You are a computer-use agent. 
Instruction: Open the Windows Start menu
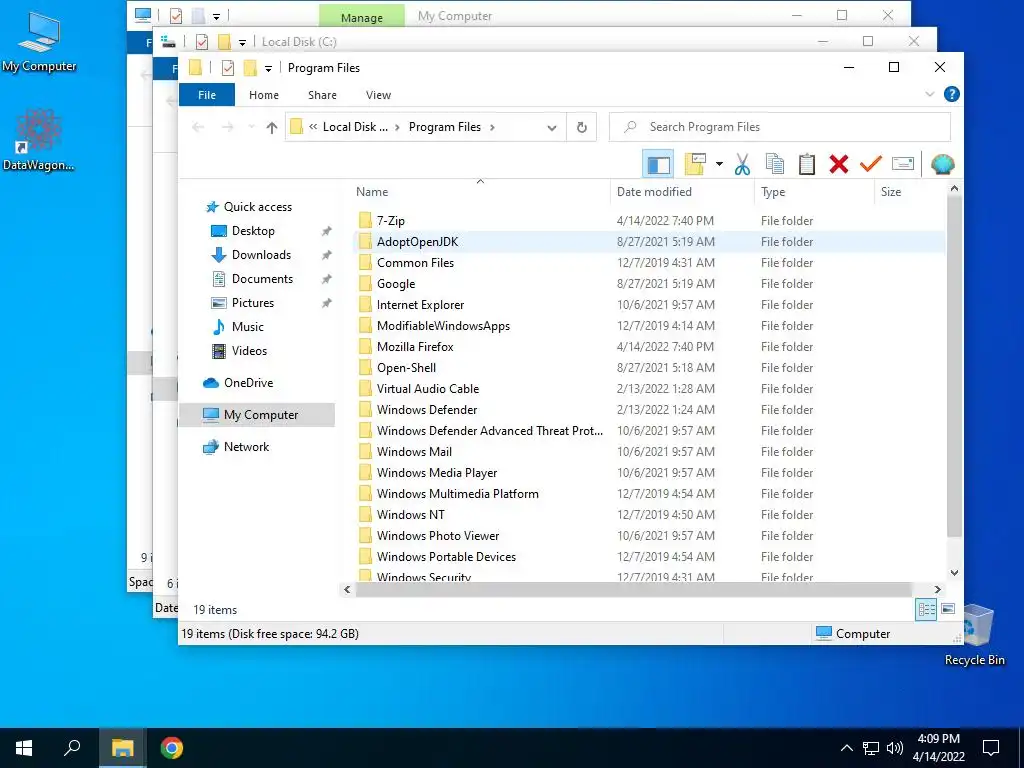coord(24,748)
